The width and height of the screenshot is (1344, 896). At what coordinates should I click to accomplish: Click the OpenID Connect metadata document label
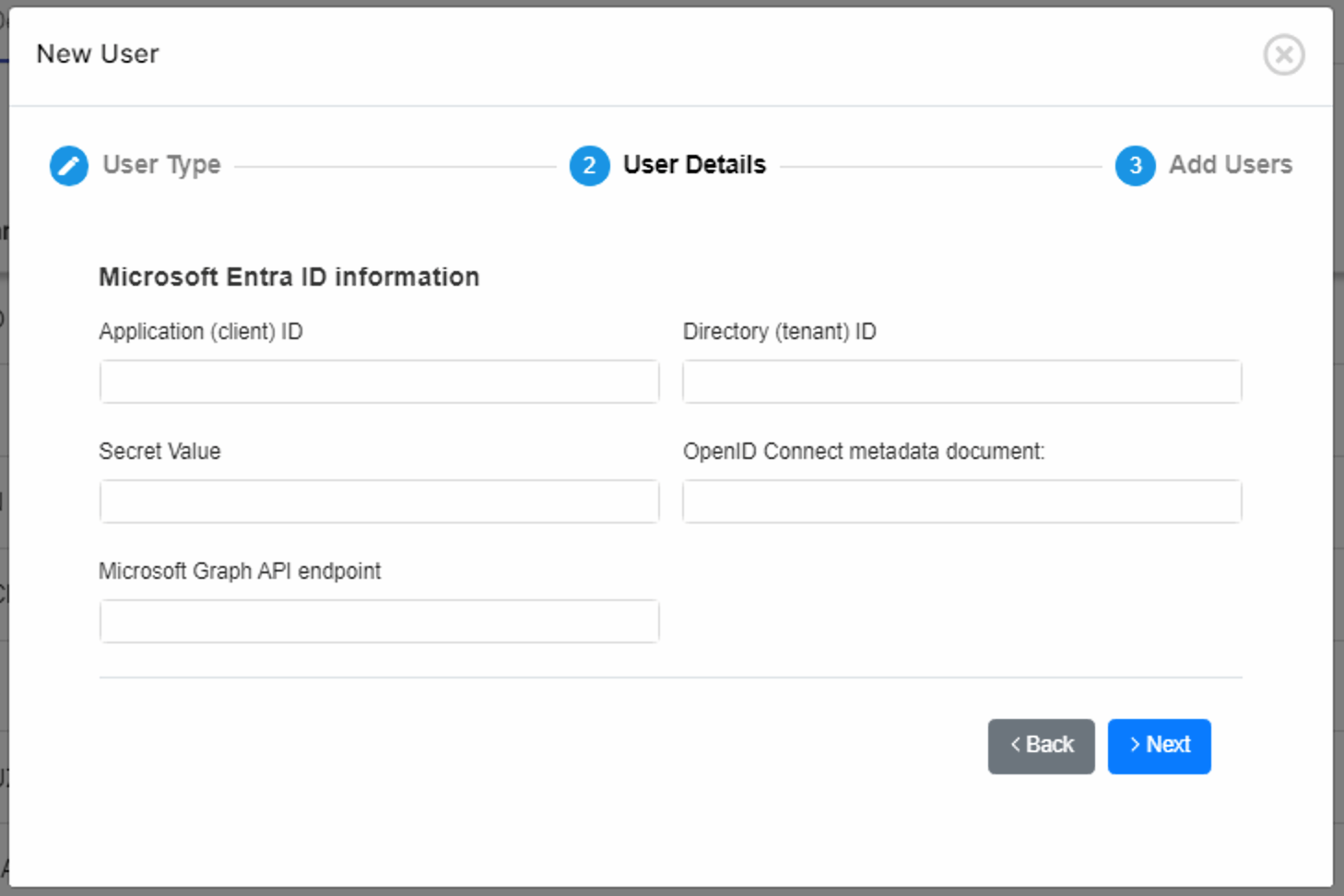pos(863,452)
